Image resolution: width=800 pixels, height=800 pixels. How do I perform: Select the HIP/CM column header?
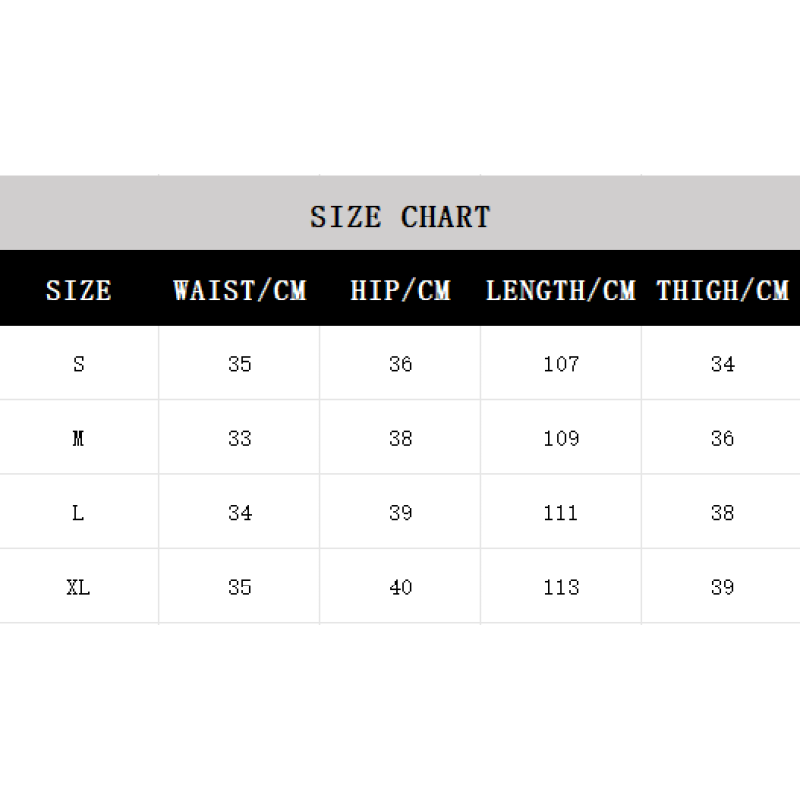coord(400,290)
